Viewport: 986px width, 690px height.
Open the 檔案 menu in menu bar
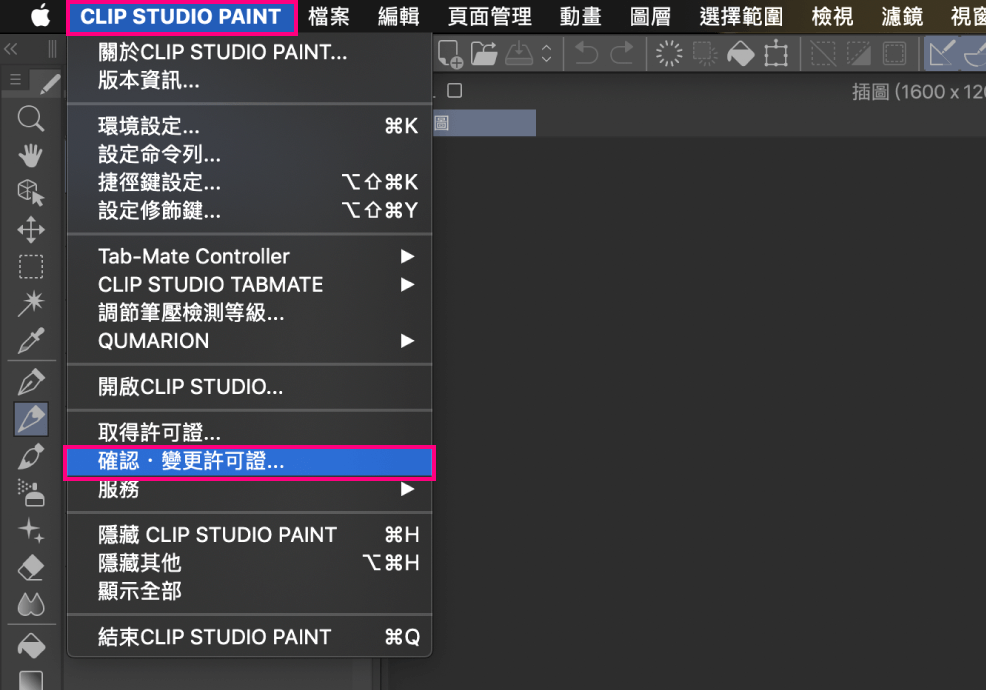click(x=329, y=17)
